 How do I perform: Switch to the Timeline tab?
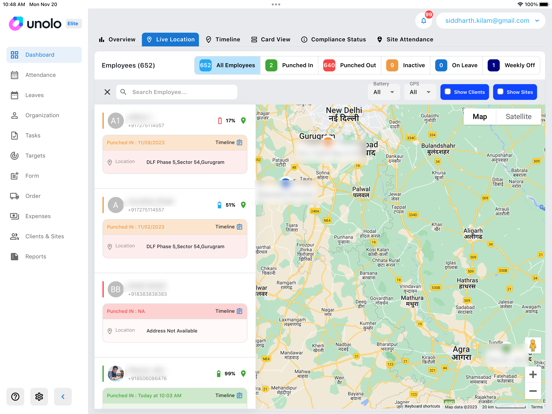pyautogui.click(x=223, y=39)
